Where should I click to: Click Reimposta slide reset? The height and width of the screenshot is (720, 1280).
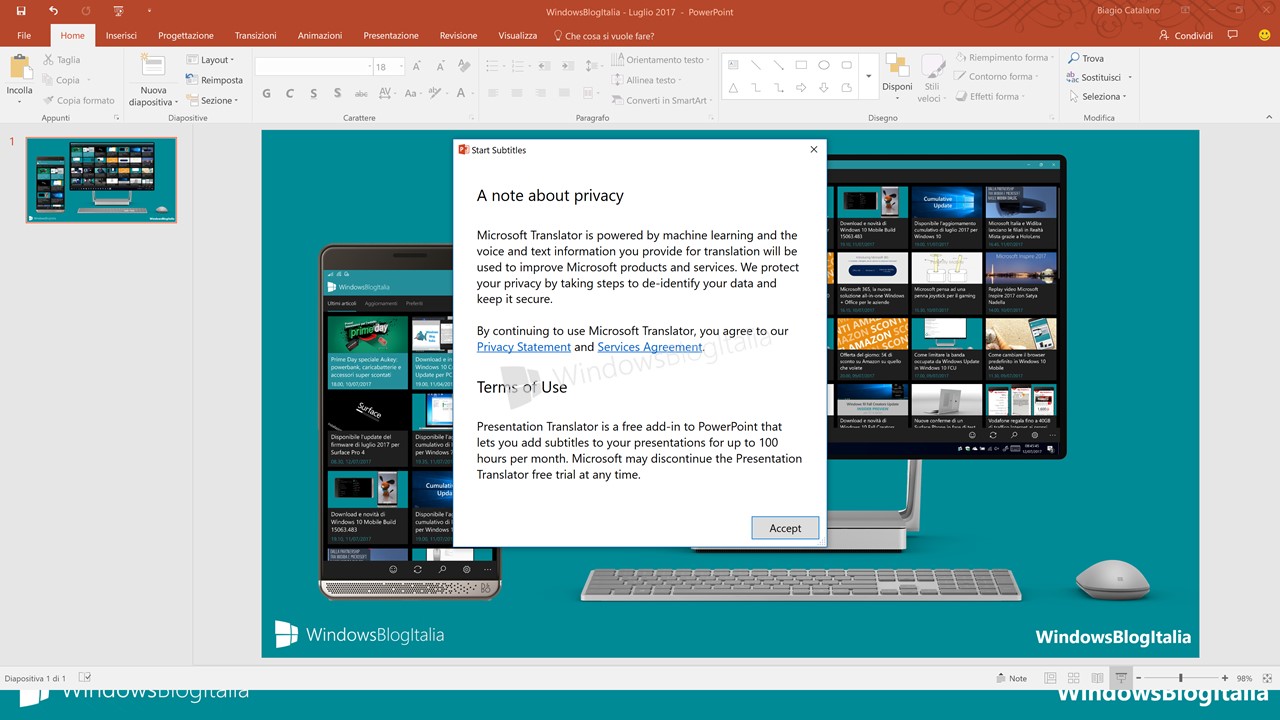click(215, 80)
